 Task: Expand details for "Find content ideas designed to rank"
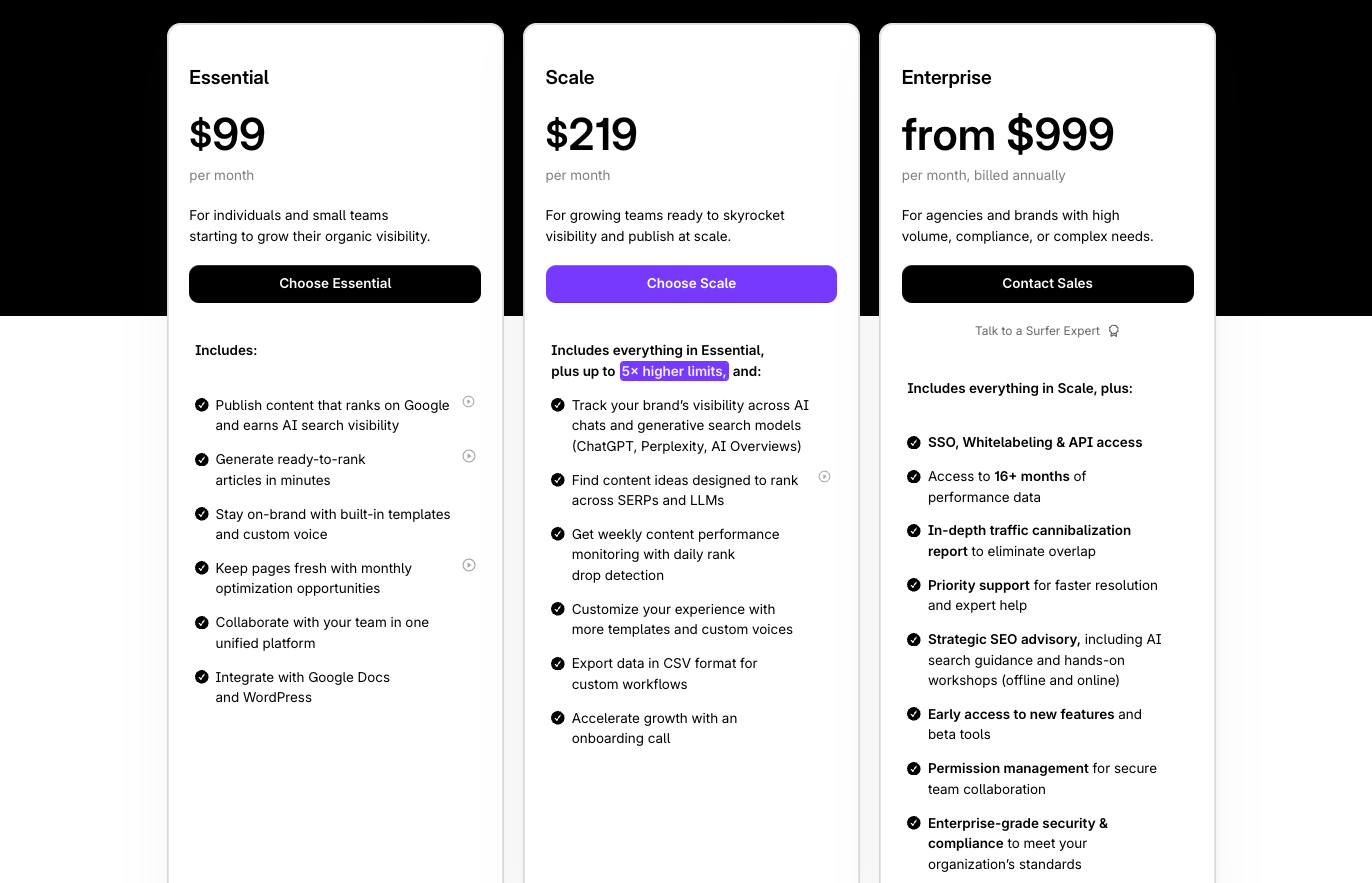824,477
